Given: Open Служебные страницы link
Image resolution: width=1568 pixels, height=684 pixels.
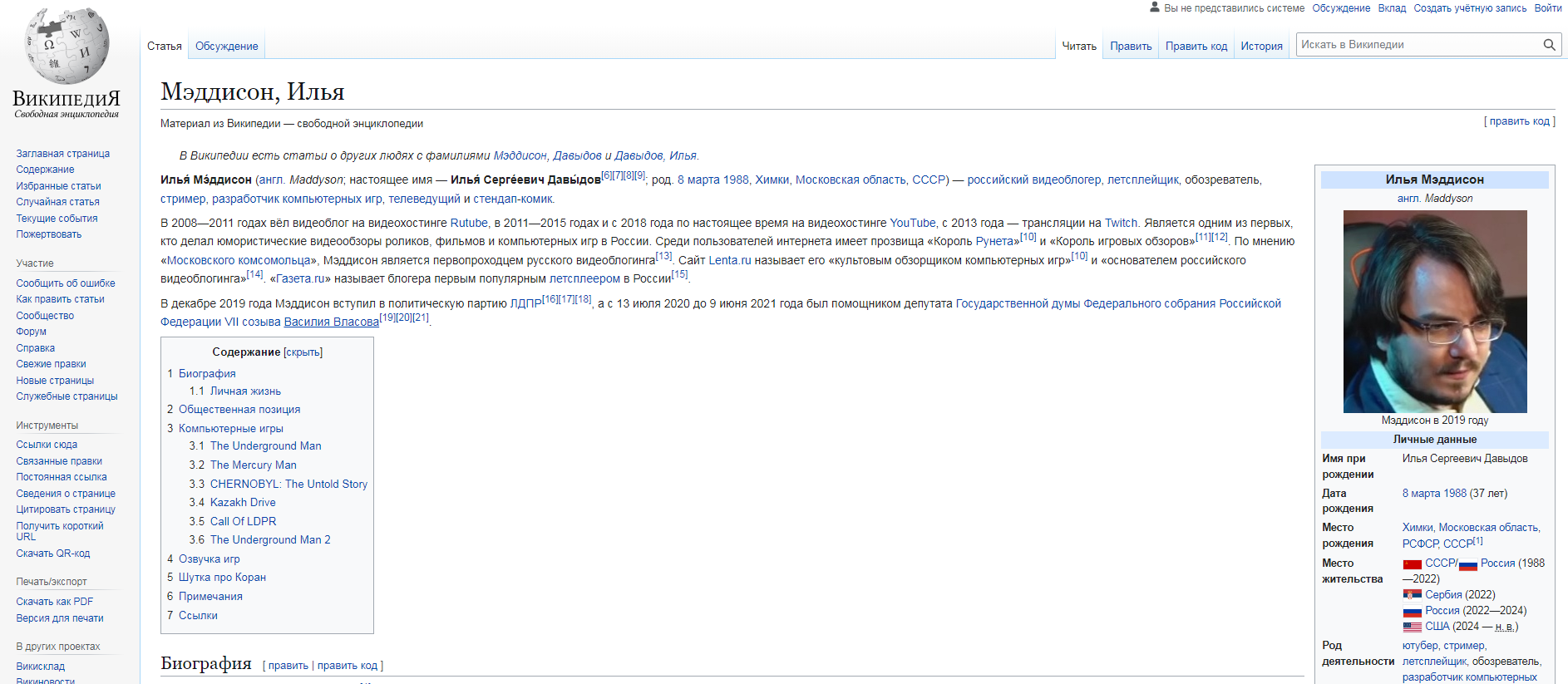Looking at the screenshot, I should pos(67,396).
